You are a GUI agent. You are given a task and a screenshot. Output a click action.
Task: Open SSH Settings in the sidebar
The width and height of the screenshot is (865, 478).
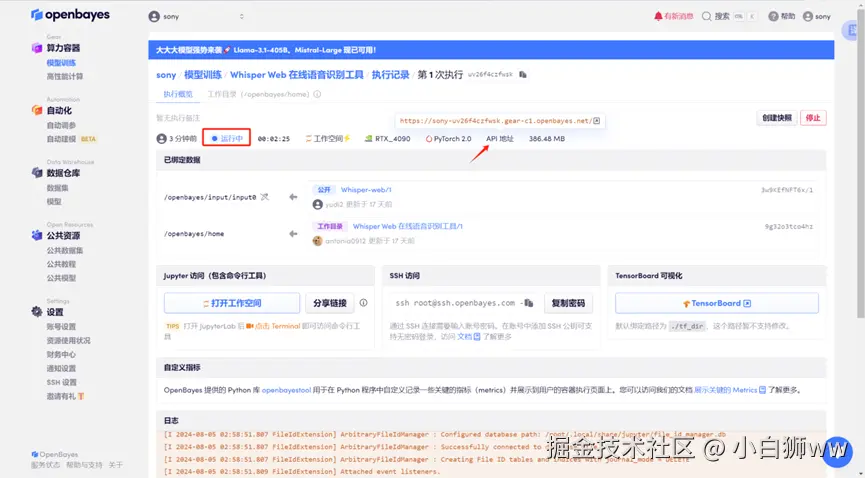62,382
